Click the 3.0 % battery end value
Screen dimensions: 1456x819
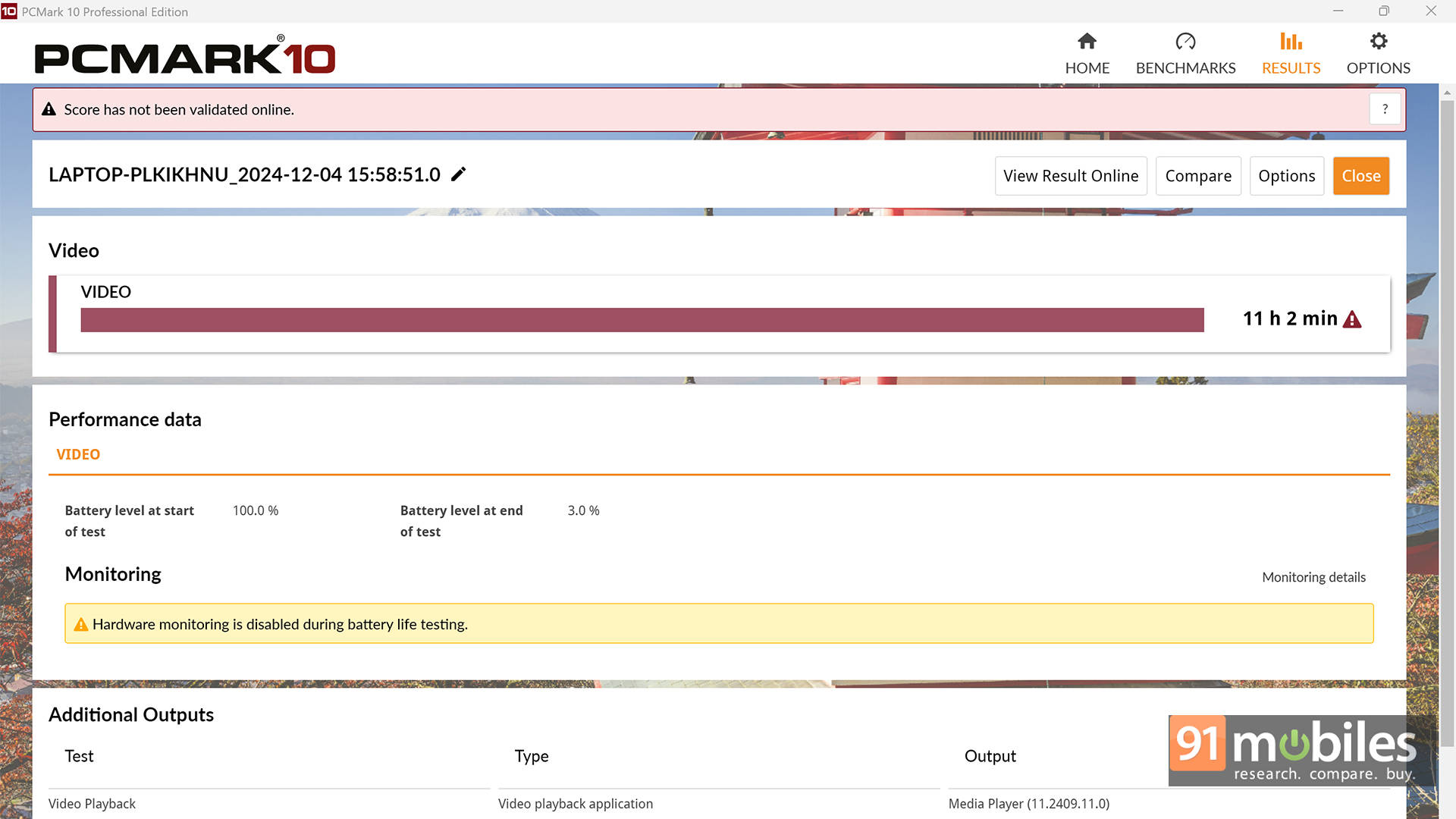[x=583, y=510]
